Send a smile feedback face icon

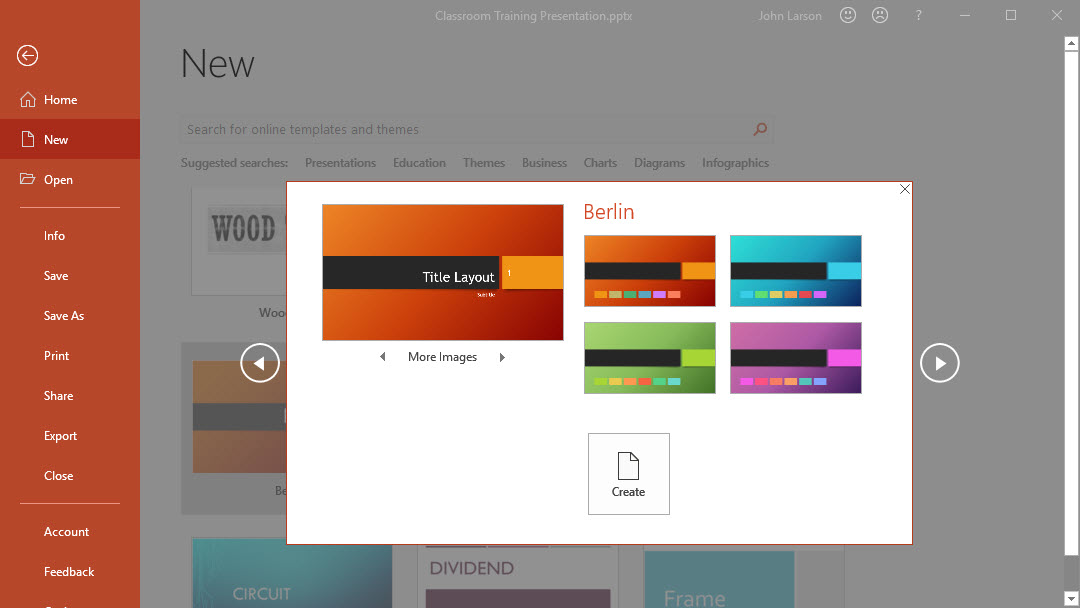pos(848,15)
